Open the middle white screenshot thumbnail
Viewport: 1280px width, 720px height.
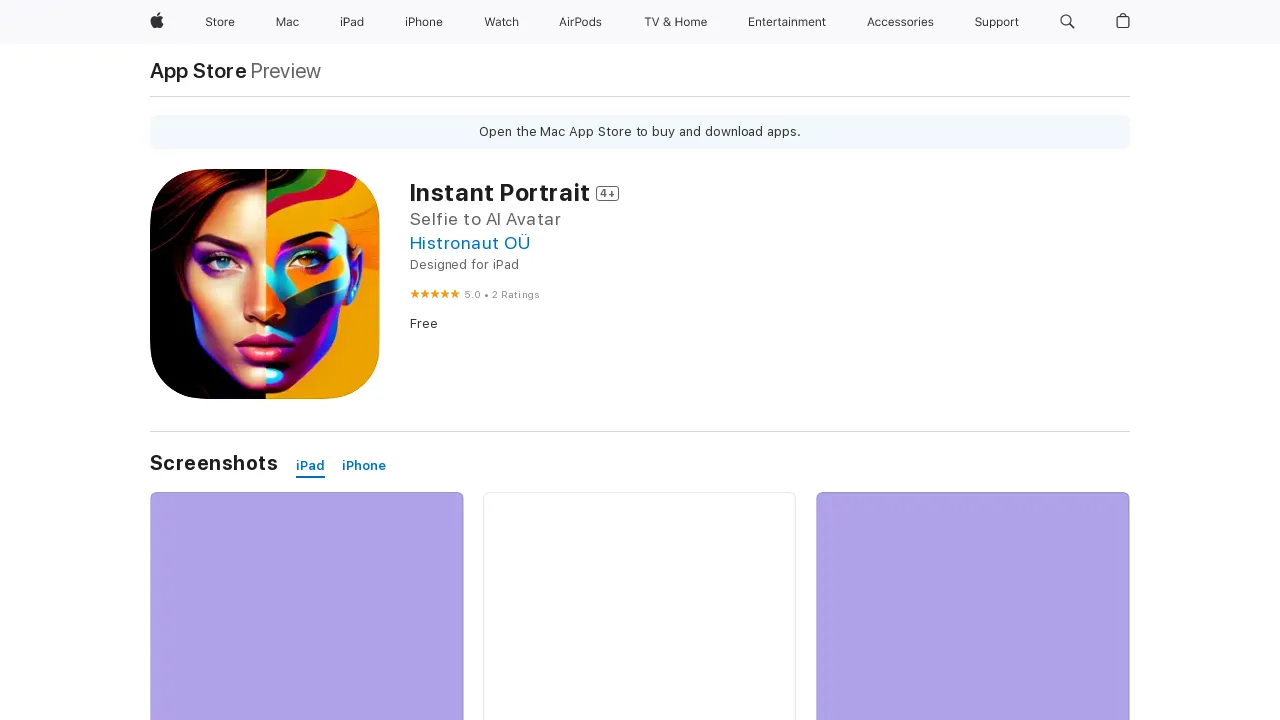[x=639, y=606]
